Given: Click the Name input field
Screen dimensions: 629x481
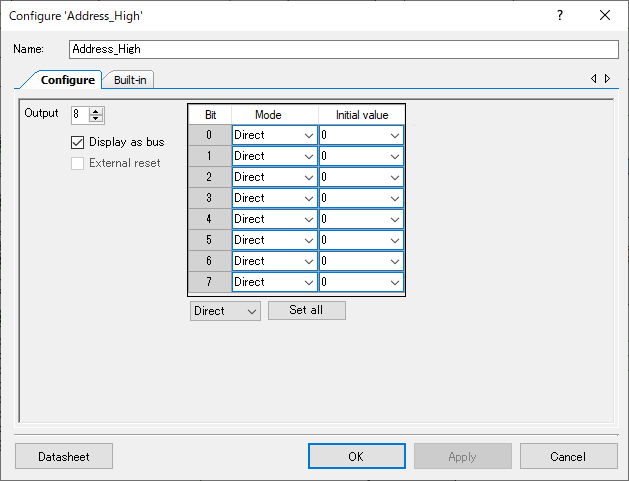Looking at the screenshot, I should (344, 49).
